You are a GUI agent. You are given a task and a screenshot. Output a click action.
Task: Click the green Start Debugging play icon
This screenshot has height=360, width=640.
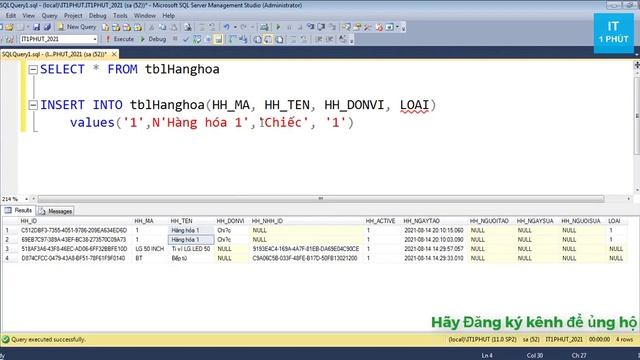[278, 27]
